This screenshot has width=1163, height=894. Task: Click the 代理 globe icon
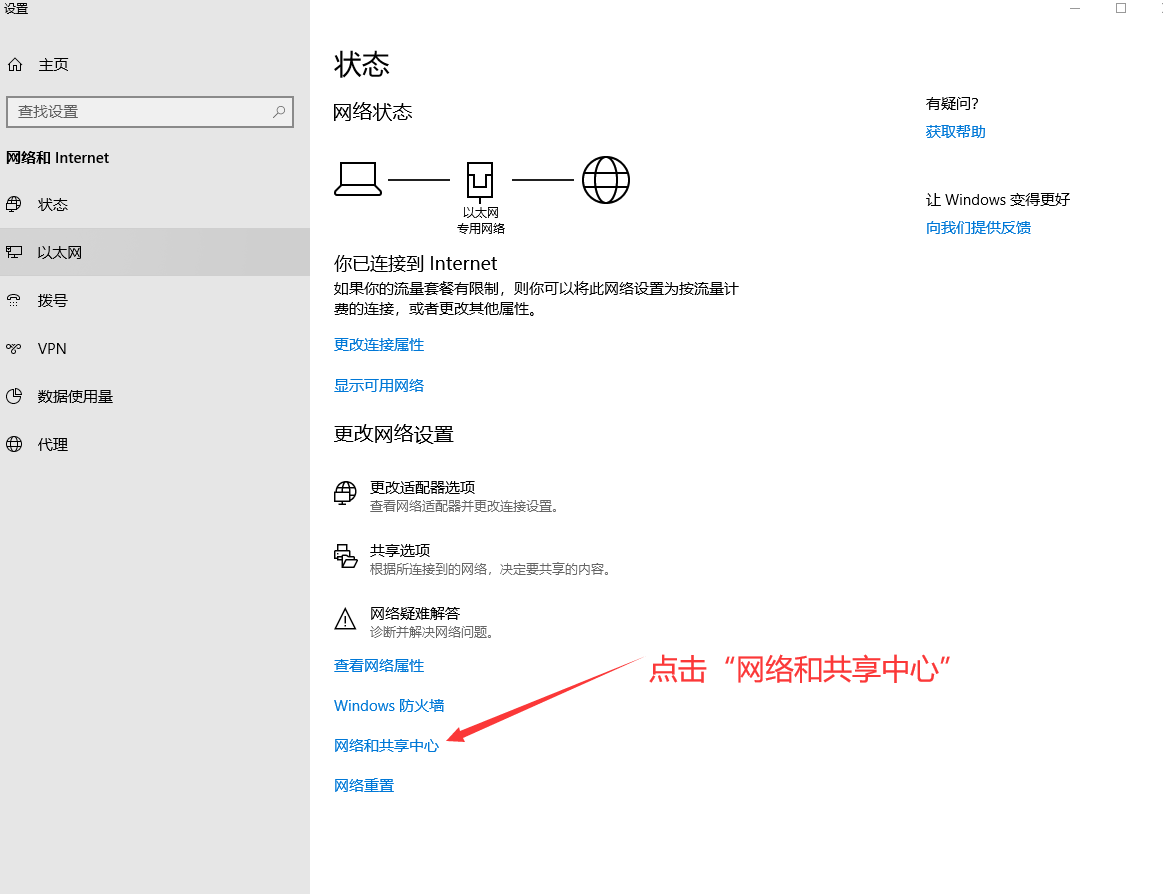pos(14,445)
